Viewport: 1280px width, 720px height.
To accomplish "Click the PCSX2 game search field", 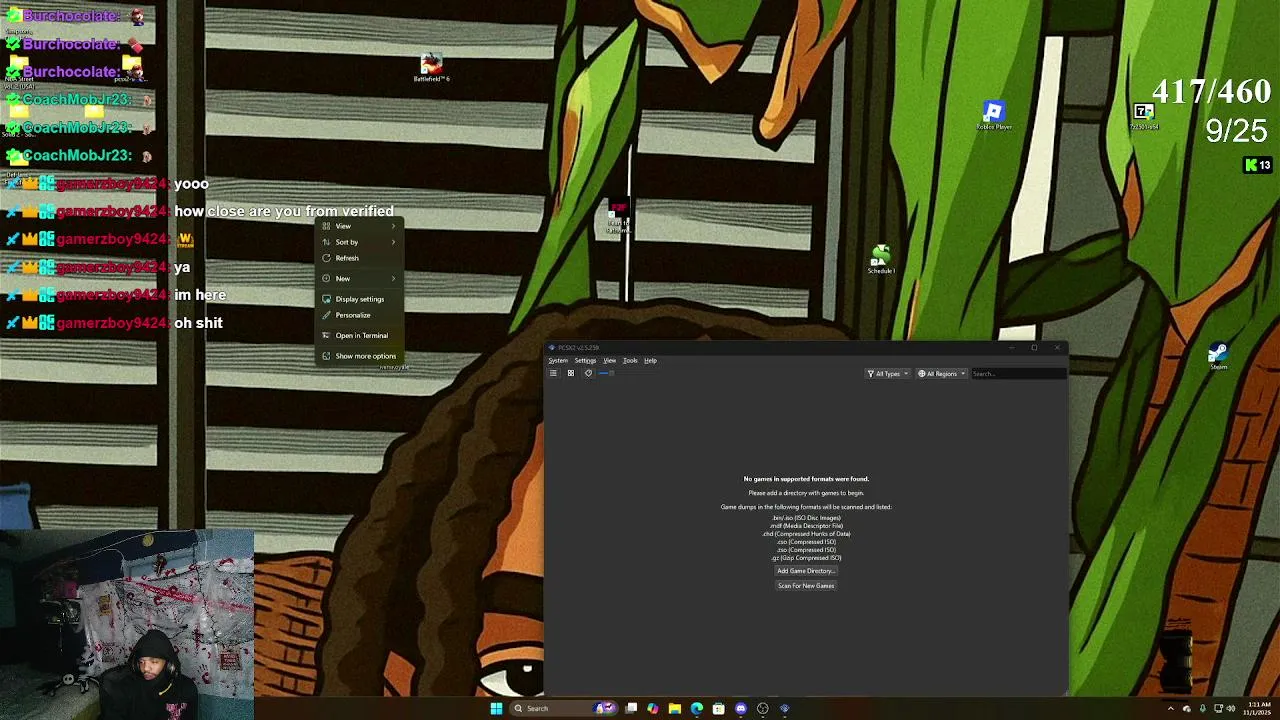I will pyautogui.click(x=1018, y=374).
